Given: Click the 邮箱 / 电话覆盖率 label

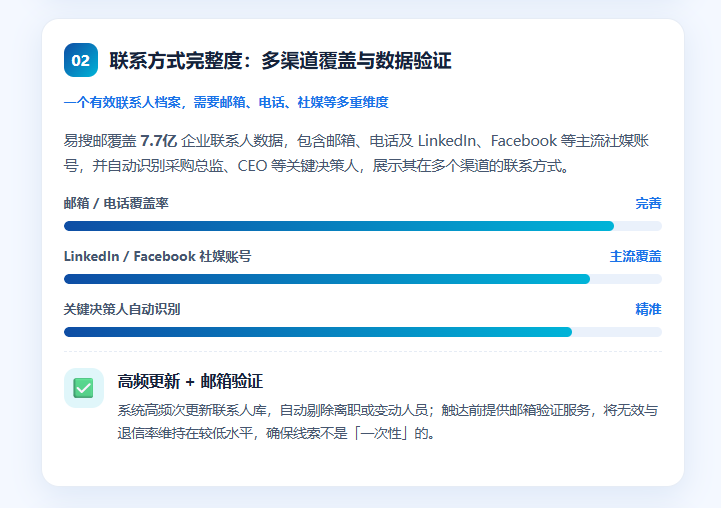Looking at the screenshot, I should 116,203.
